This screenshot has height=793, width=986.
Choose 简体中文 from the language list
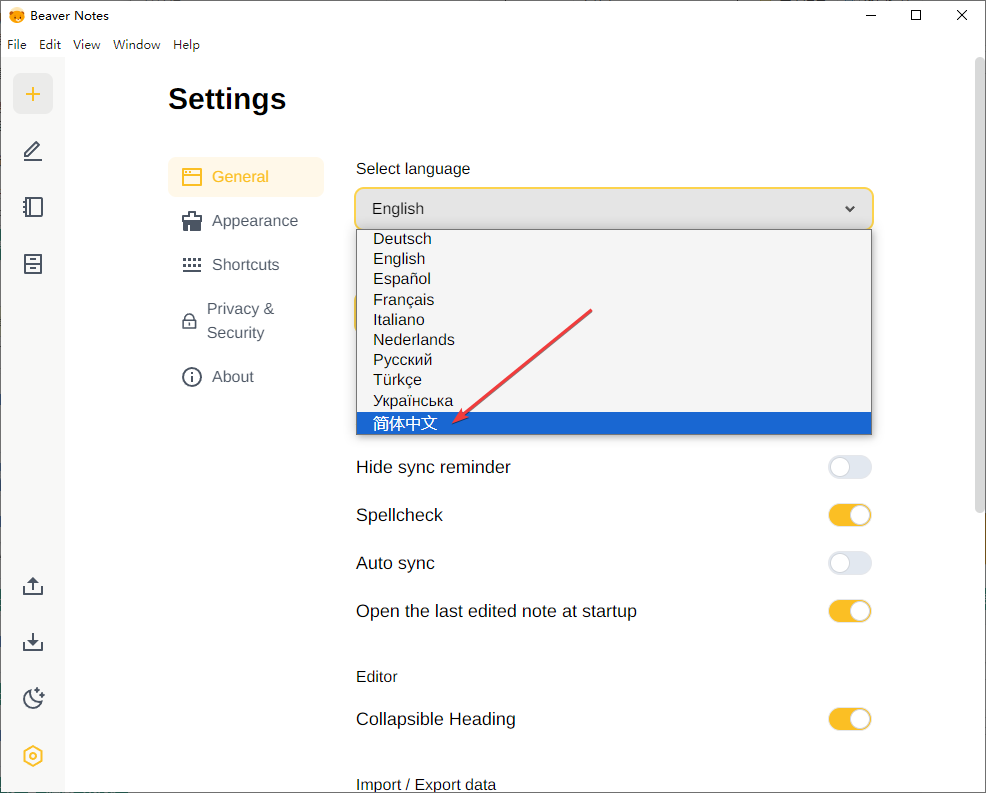click(405, 424)
